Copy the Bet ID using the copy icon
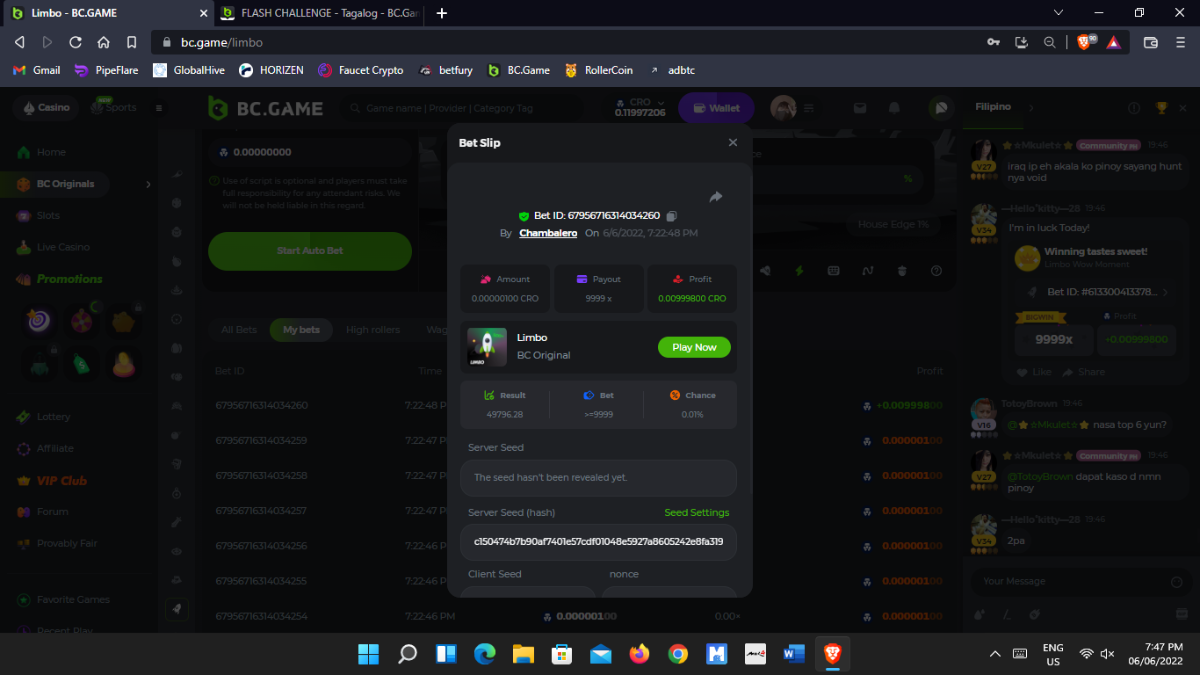This screenshot has width=1200, height=675. click(672, 216)
